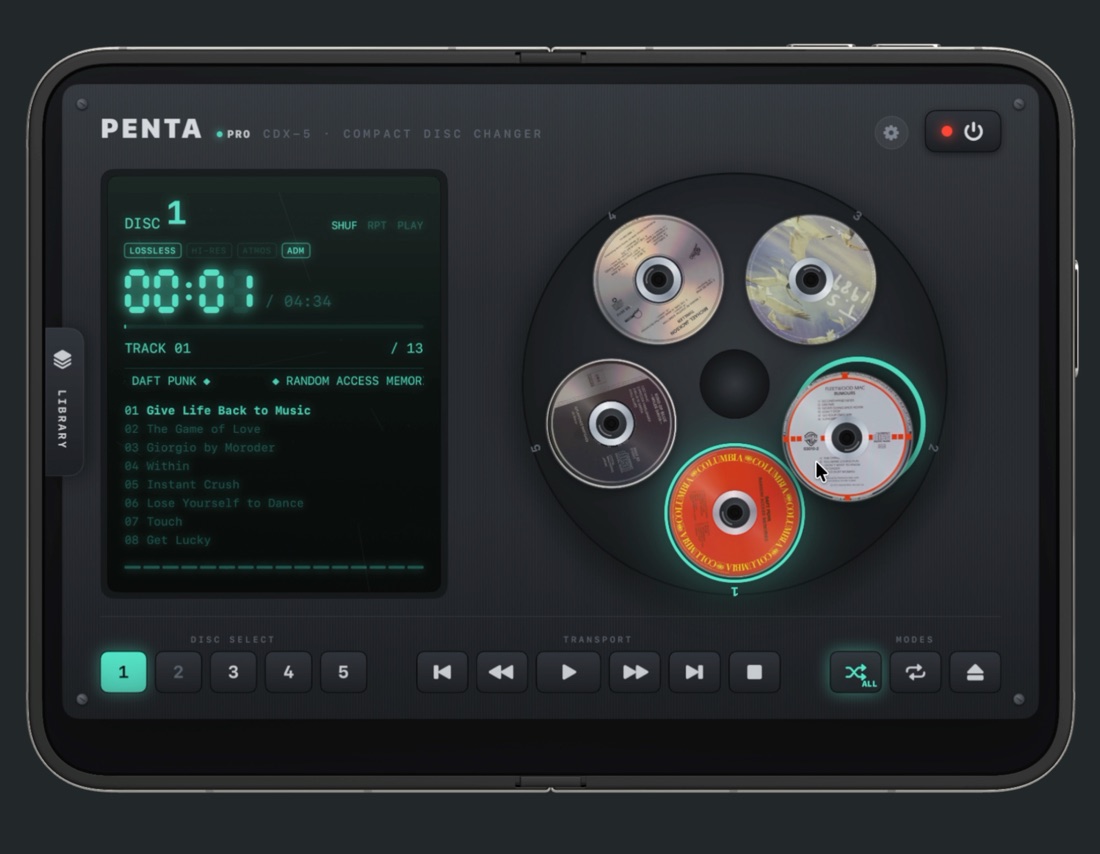Click the HI-RES badge
Screen dimensions: 1100x854
pos(209,251)
